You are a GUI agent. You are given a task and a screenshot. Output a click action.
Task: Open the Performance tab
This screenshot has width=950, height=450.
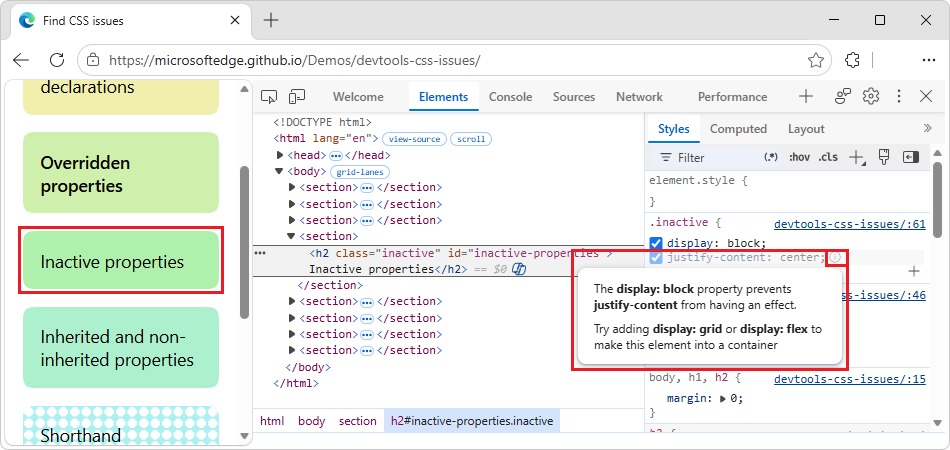point(732,97)
